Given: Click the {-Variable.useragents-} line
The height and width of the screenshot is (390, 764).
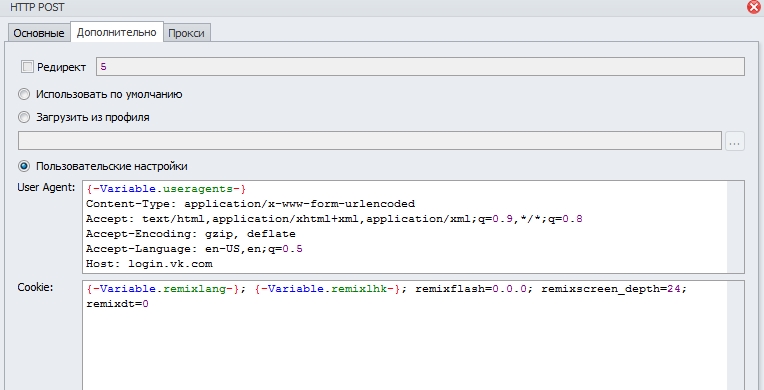Looking at the screenshot, I should click(x=166, y=189).
